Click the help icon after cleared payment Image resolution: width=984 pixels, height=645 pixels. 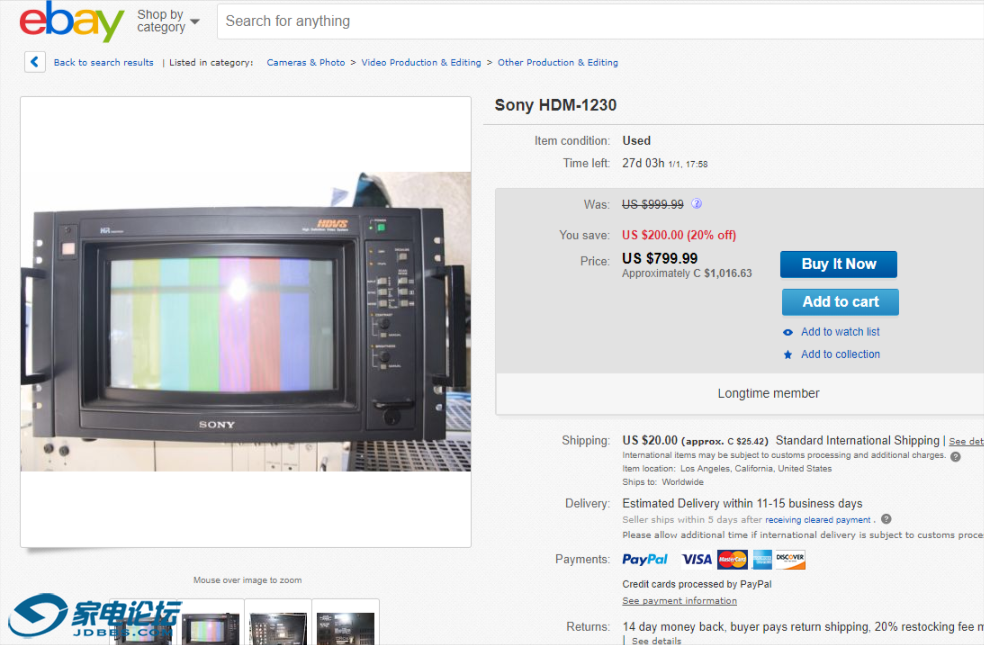pyautogui.click(x=886, y=520)
